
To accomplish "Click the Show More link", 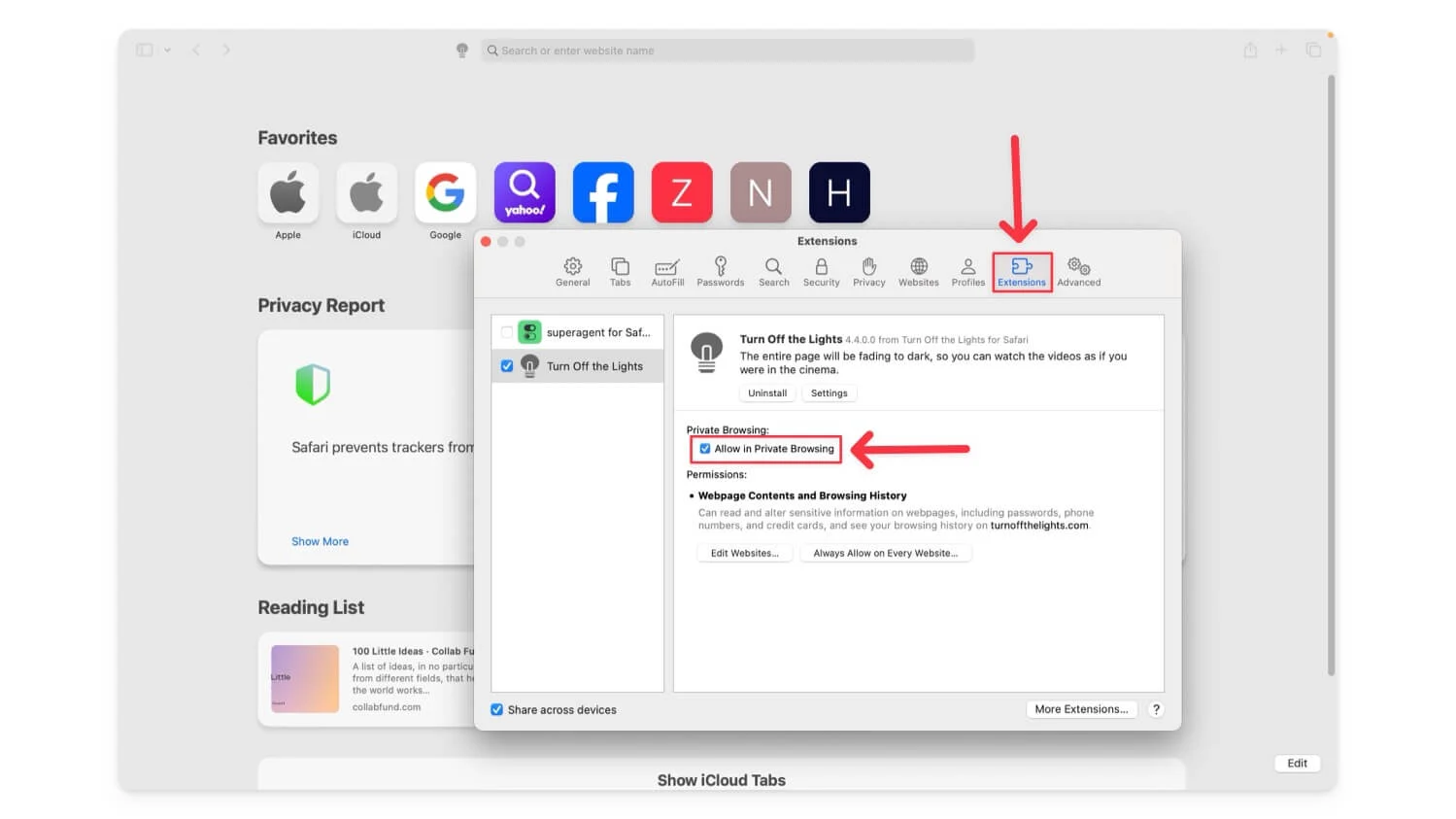I will 320,542.
